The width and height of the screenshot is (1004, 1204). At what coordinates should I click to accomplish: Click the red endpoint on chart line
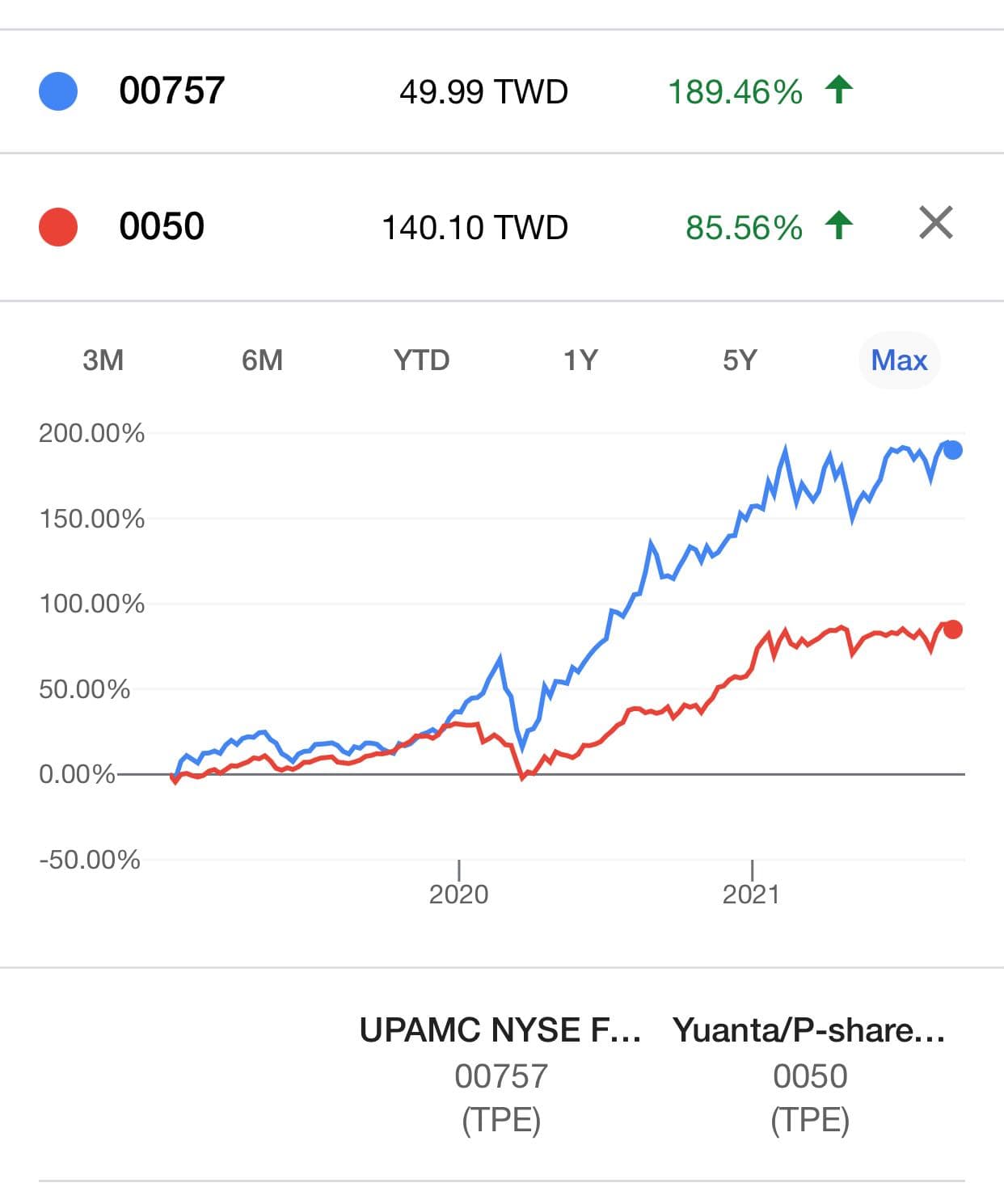point(953,629)
